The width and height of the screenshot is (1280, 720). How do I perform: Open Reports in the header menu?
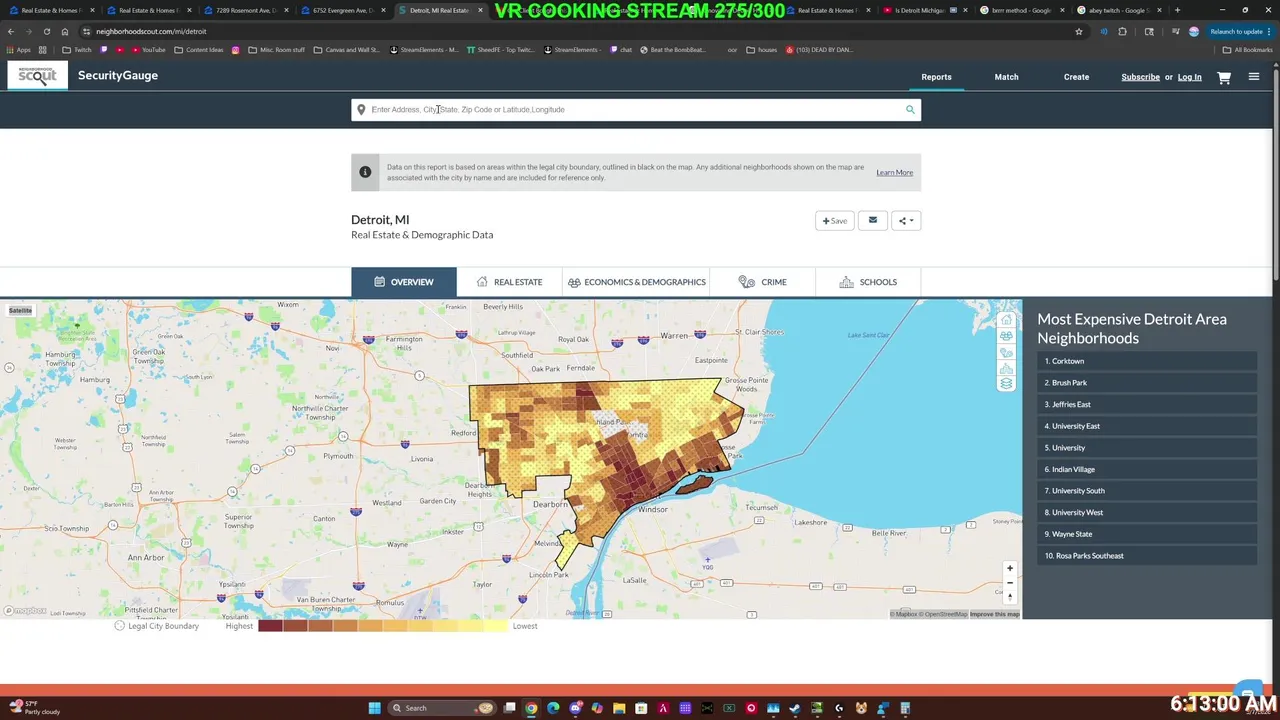[x=936, y=77]
